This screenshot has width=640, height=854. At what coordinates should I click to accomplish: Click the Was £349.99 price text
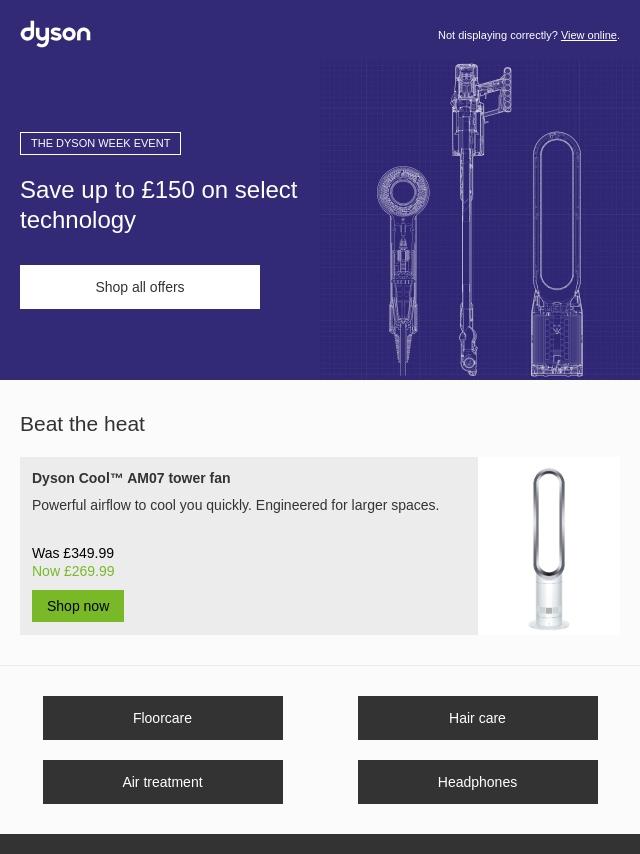pyautogui.click(x=73, y=553)
